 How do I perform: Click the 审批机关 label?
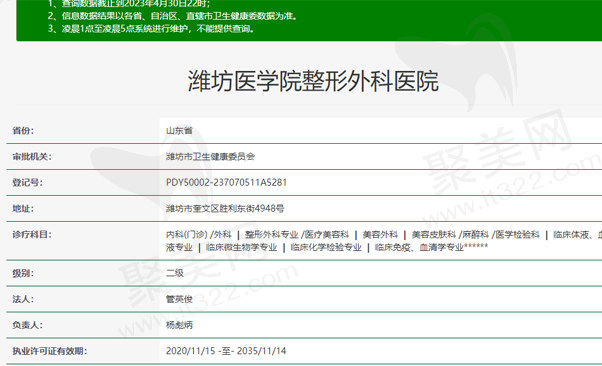32,156
